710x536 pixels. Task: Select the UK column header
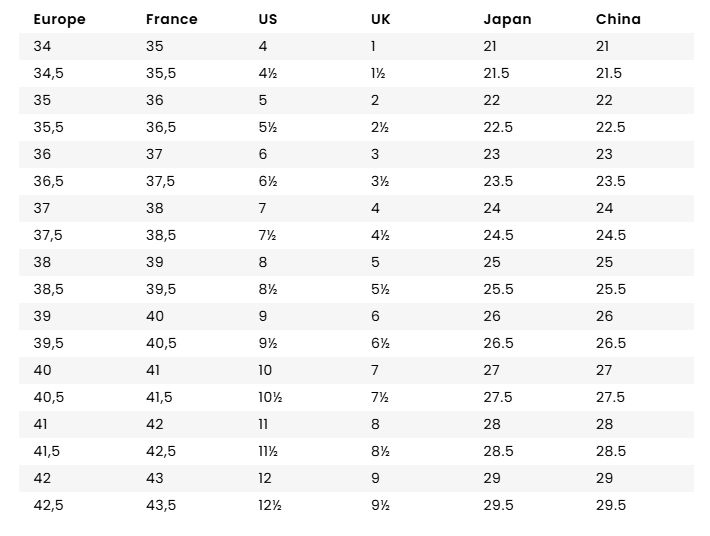(380, 19)
